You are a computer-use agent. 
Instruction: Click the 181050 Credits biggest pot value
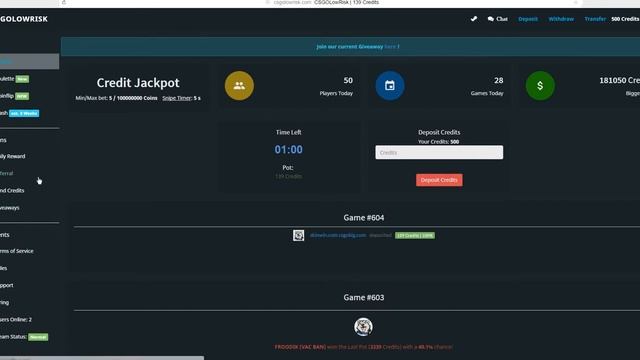click(x=619, y=80)
